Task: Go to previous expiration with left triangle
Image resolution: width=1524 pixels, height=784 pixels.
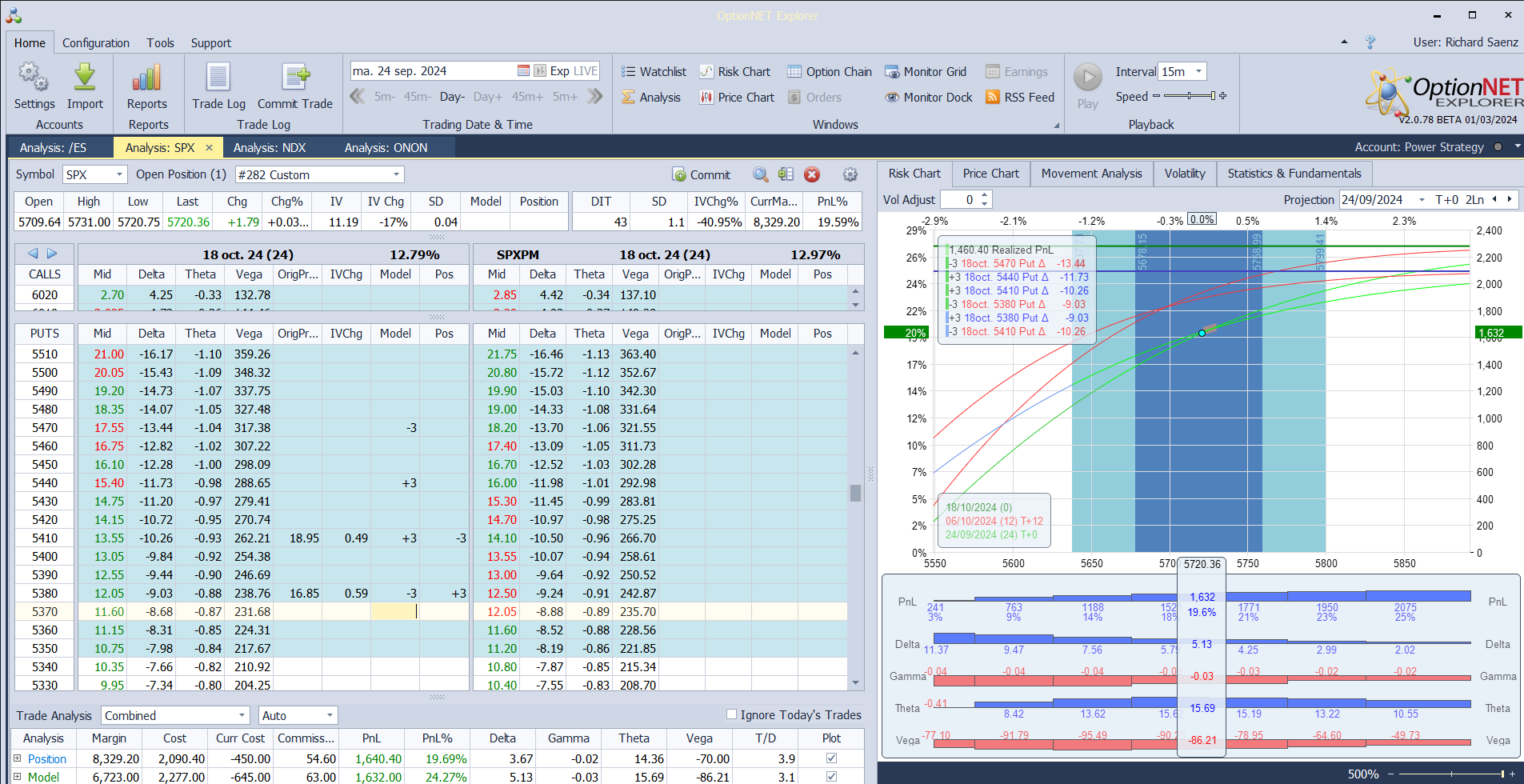Action: click(x=33, y=253)
